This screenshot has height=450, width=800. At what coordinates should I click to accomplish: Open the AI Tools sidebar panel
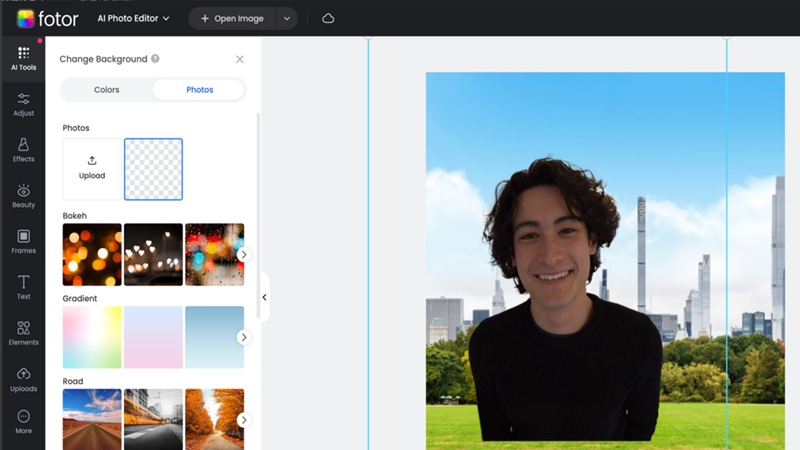tap(22, 59)
